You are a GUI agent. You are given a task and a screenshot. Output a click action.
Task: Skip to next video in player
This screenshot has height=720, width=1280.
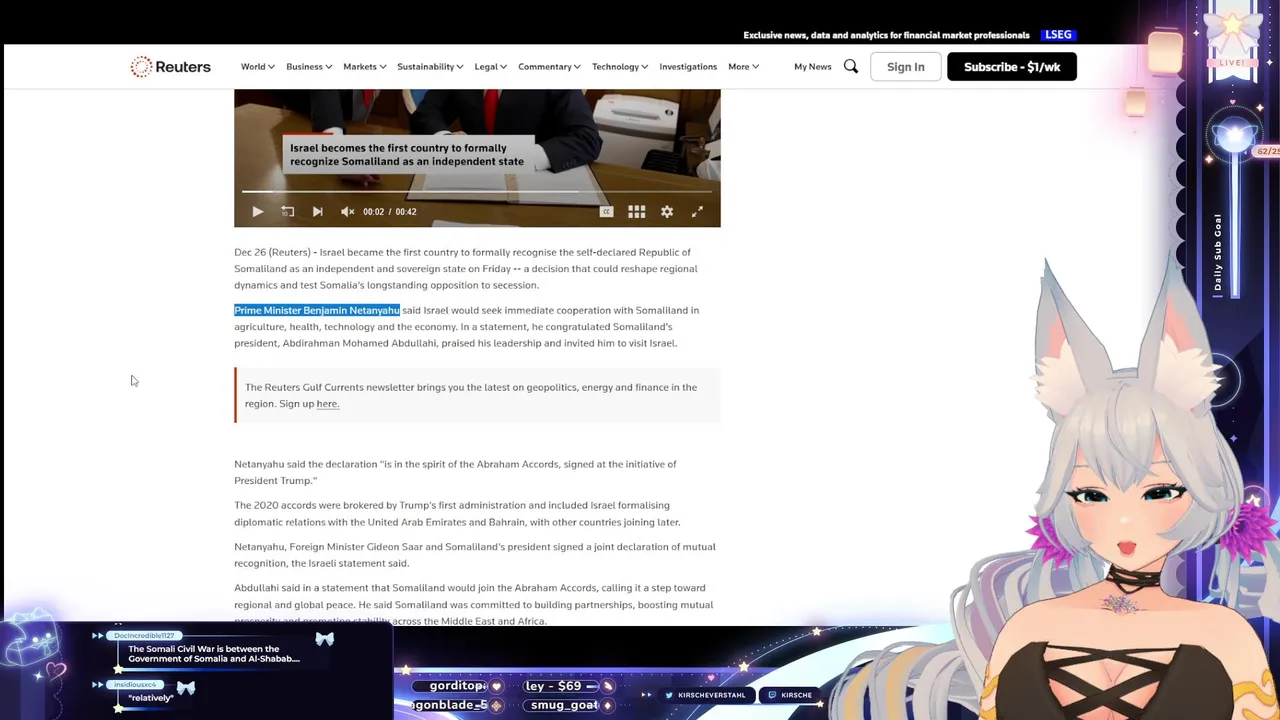pos(318,211)
